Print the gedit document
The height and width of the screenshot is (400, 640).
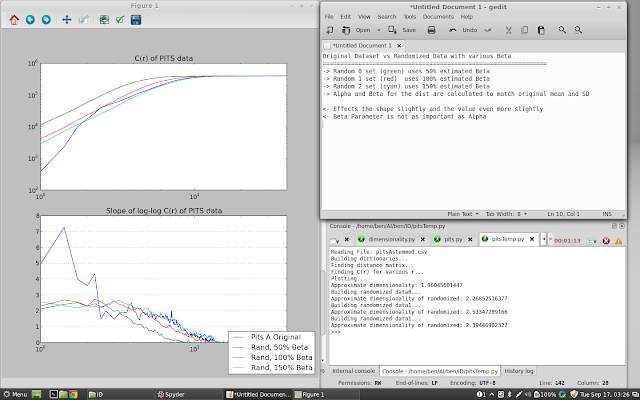click(x=431, y=30)
